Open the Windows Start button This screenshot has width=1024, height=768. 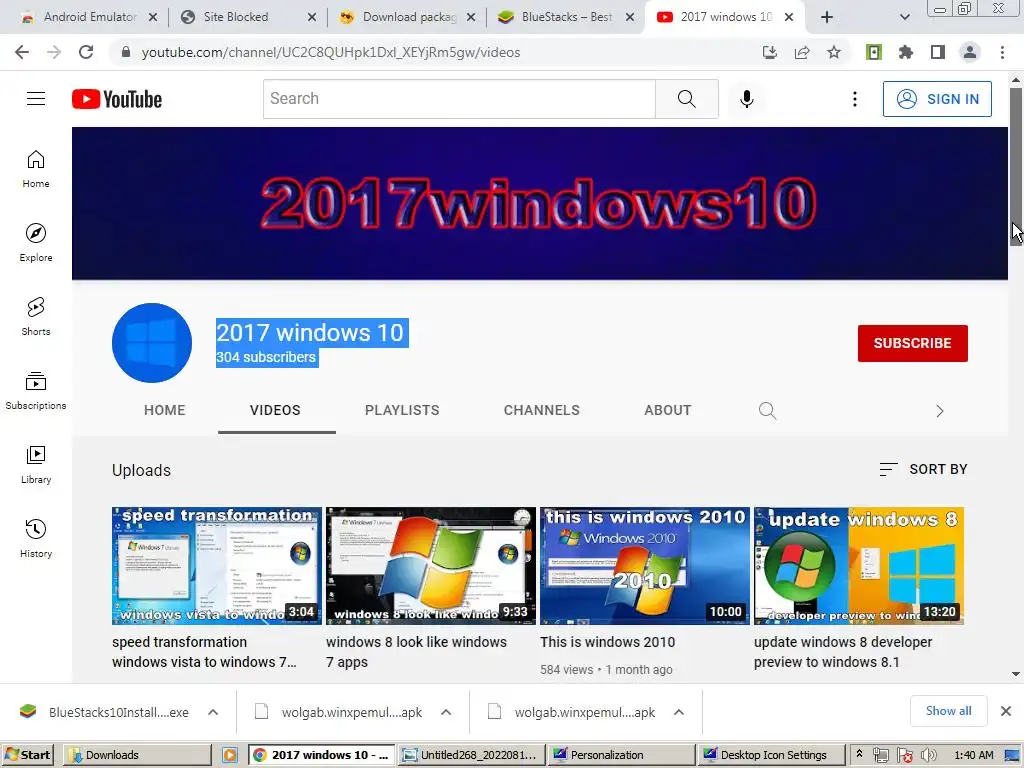(x=27, y=755)
